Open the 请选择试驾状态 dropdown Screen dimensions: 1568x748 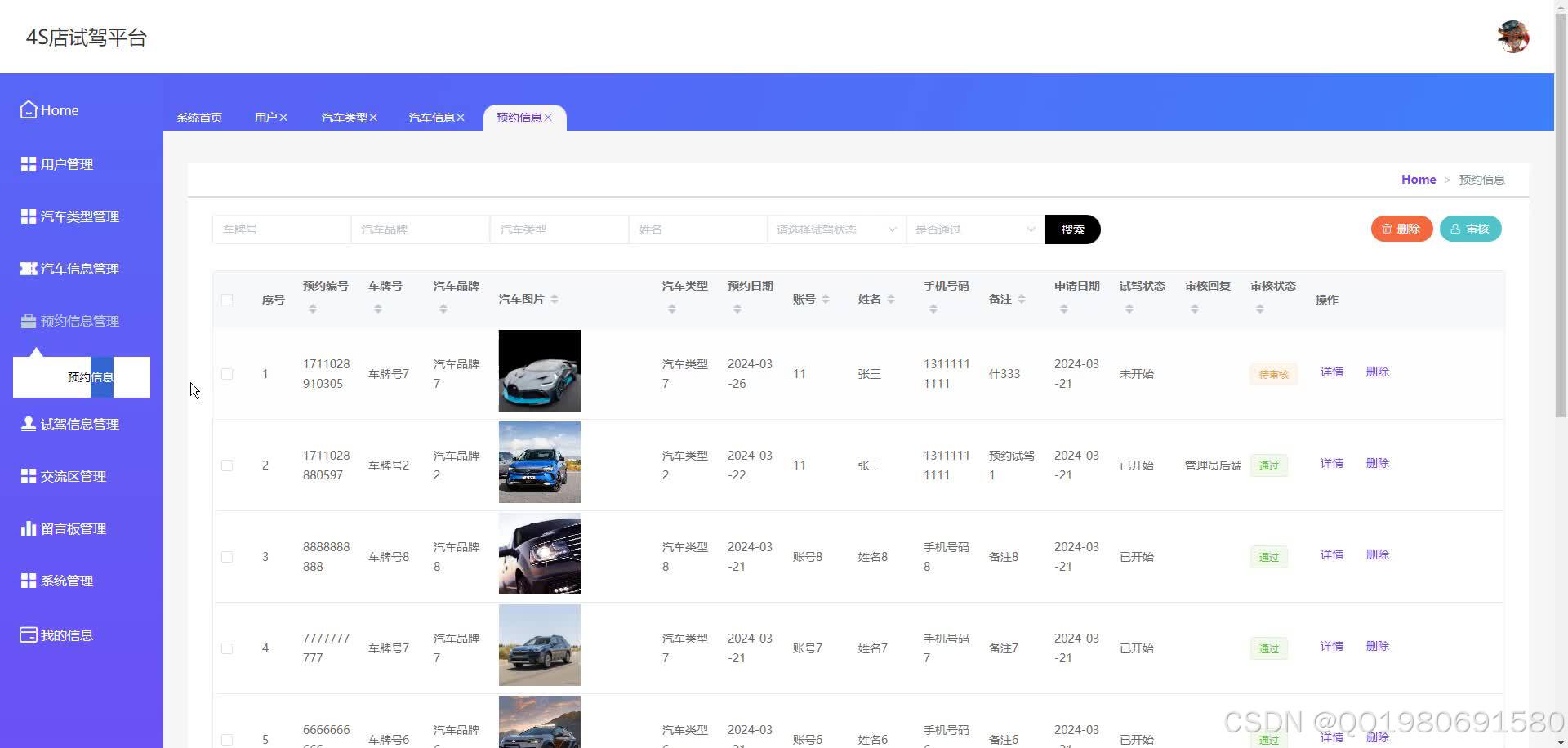point(837,229)
